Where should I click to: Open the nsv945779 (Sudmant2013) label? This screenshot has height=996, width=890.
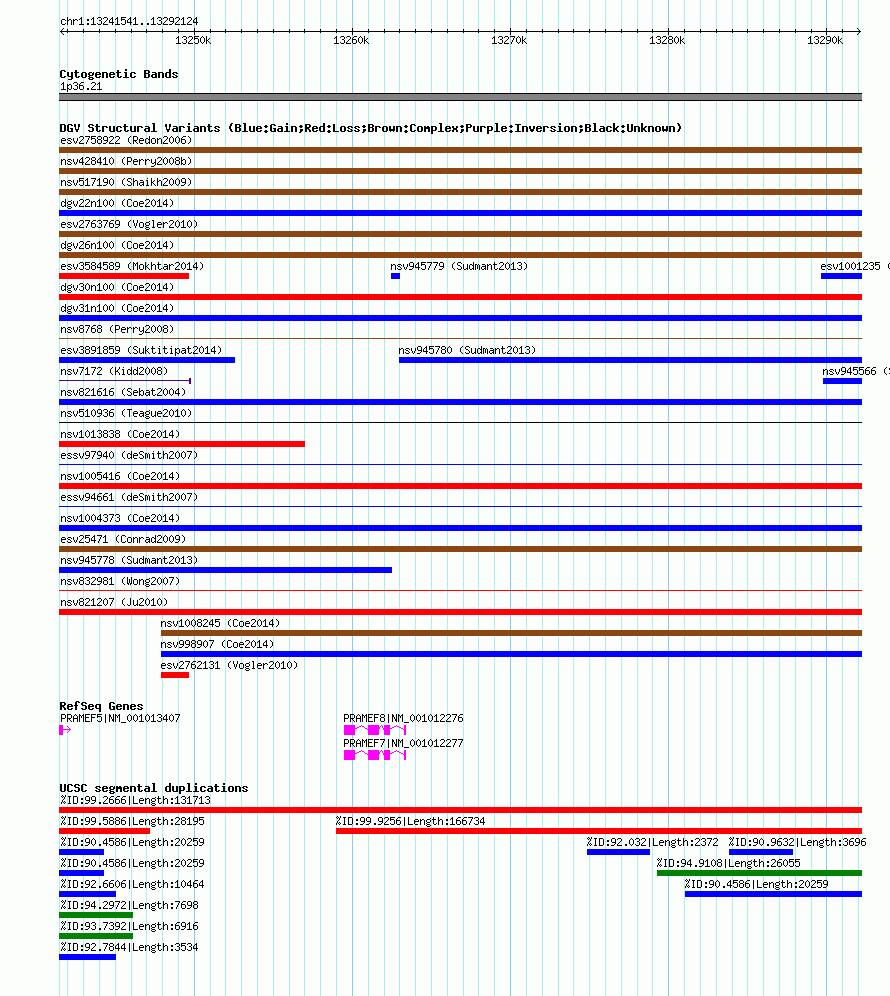[459, 266]
